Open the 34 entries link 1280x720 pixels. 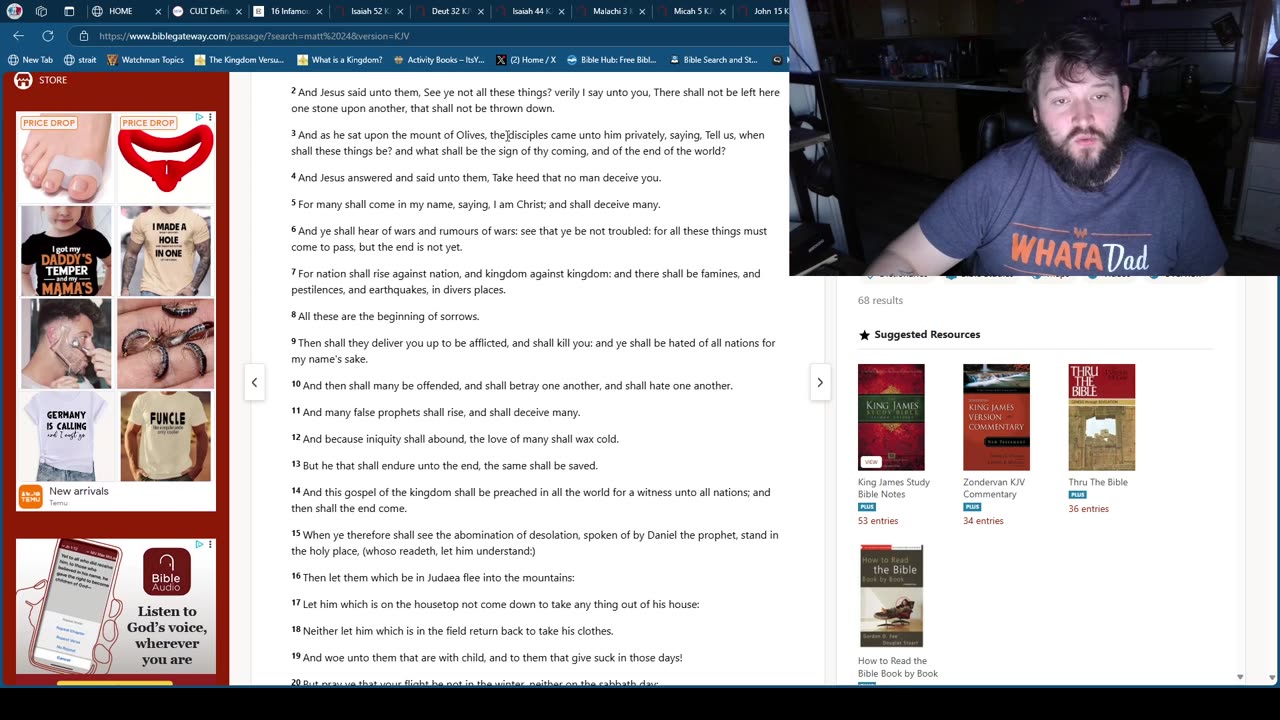[x=983, y=521]
